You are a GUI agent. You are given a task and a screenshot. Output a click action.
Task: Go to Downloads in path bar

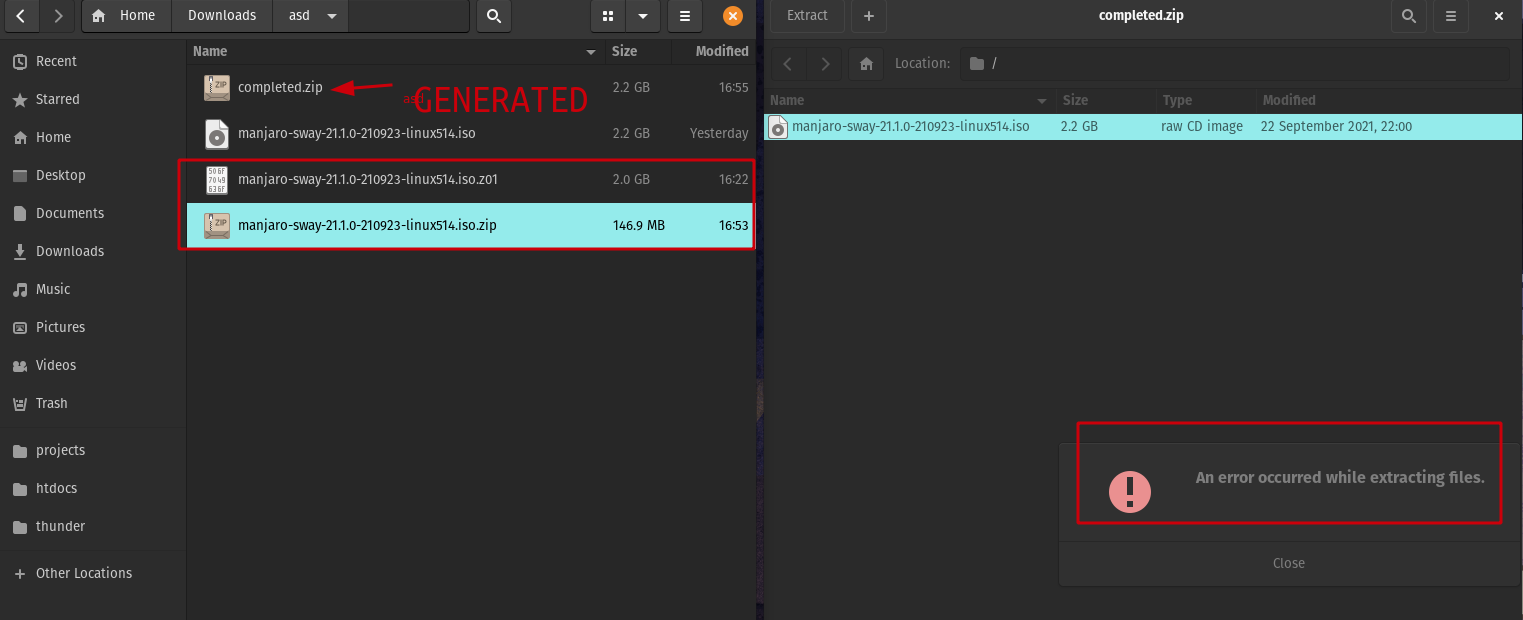[222, 15]
